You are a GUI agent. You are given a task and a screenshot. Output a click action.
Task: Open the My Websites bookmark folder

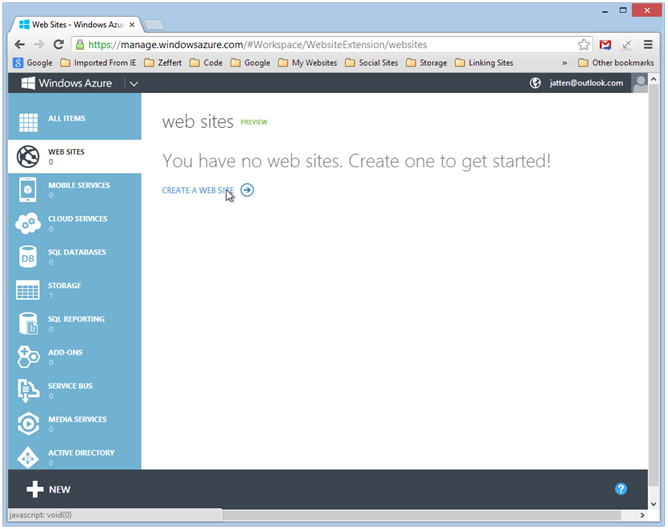[x=308, y=63]
